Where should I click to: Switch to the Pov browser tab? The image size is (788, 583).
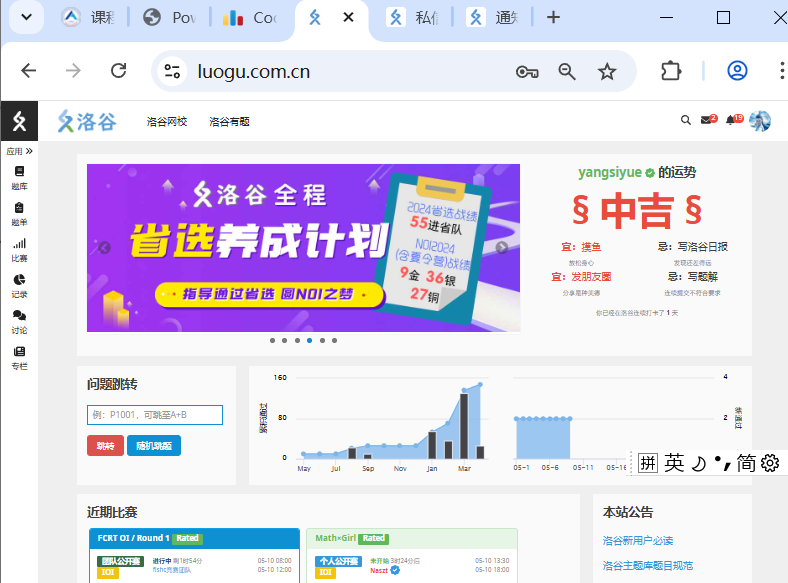pos(169,18)
